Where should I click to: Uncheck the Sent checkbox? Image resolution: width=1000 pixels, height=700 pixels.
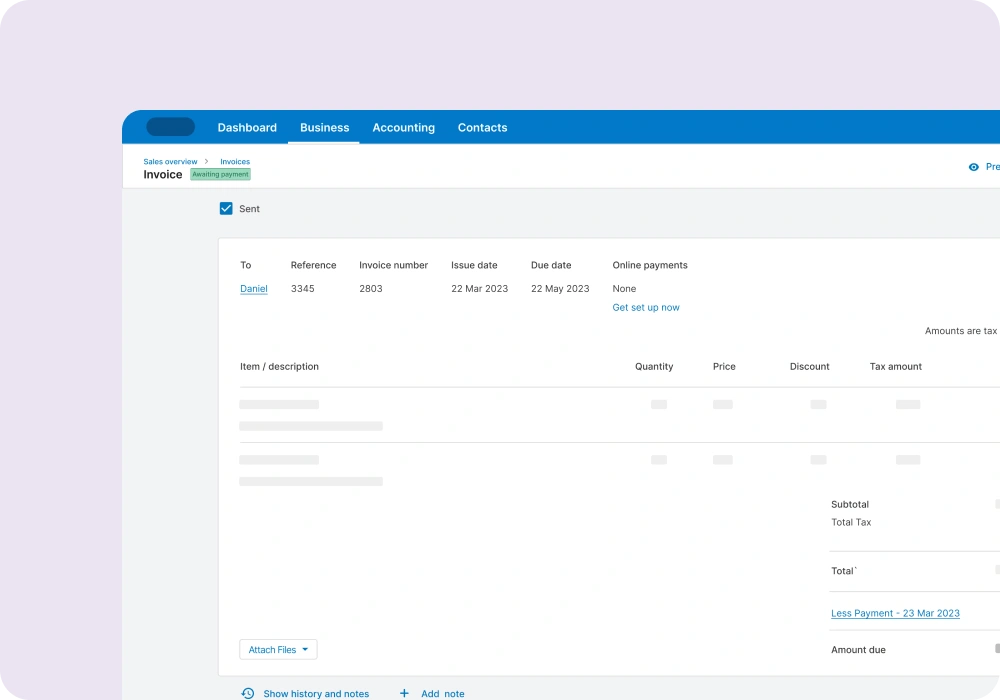[x=226, y=208]
